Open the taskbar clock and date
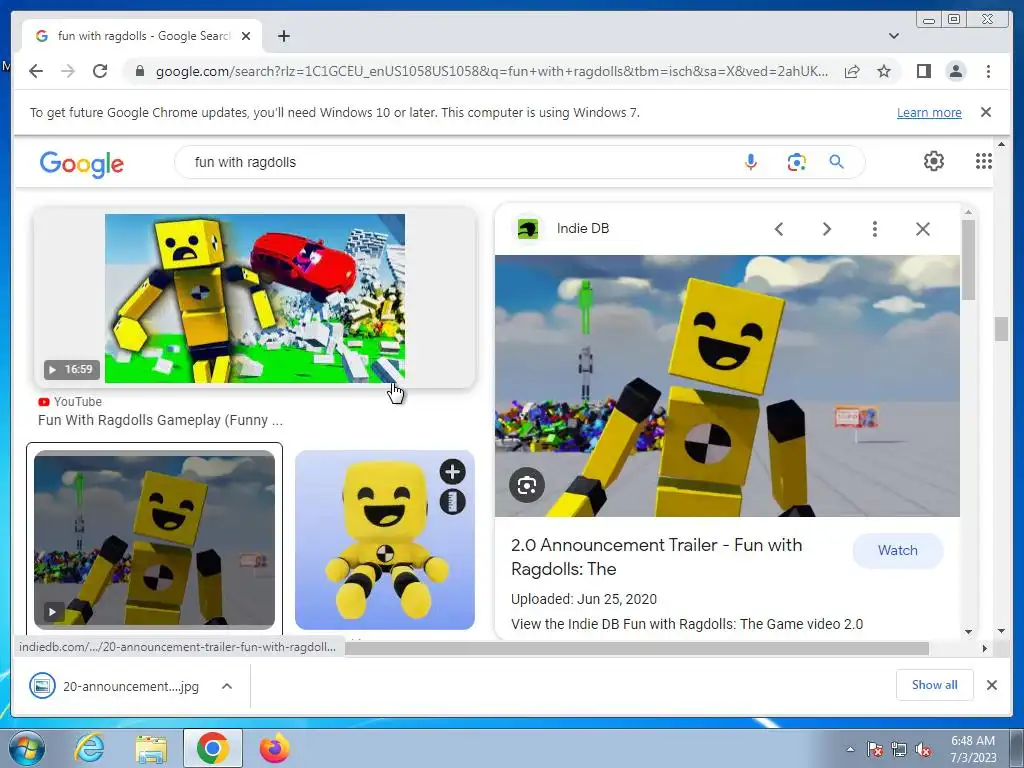Image resolution: width=1024 pixels, height=768 pixels. pos(973,749)
